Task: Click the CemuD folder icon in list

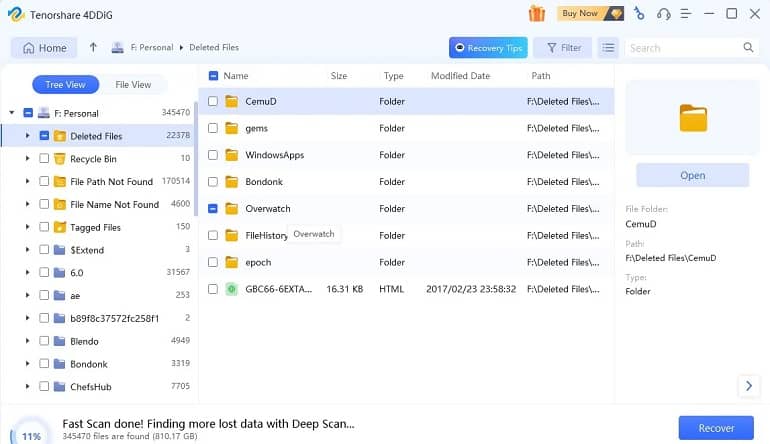Action: point(231,101)
